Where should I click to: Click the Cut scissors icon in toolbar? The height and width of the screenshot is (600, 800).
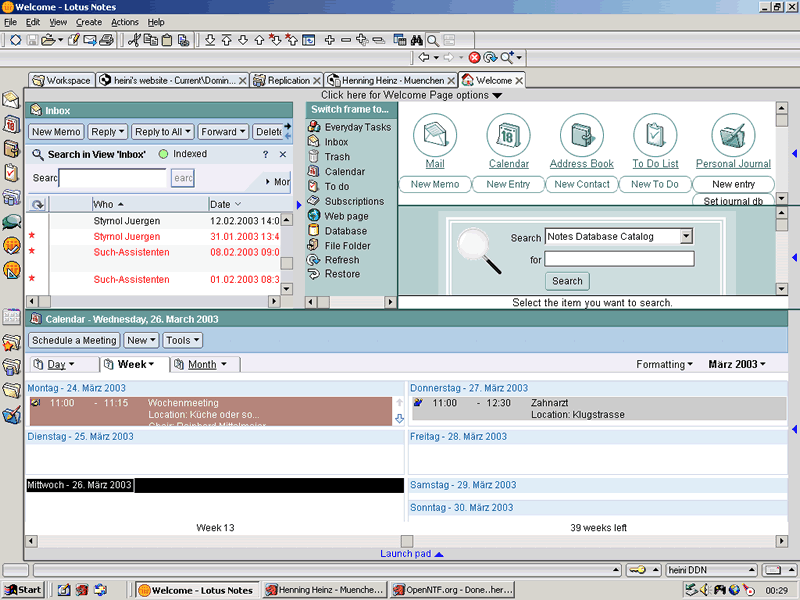pos(134,40)
